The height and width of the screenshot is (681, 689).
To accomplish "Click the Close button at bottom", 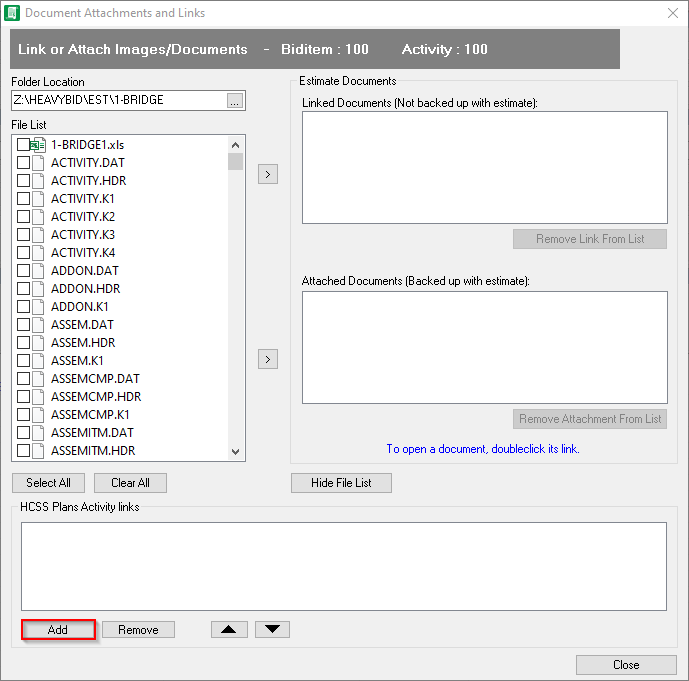I will pos(626,665).
